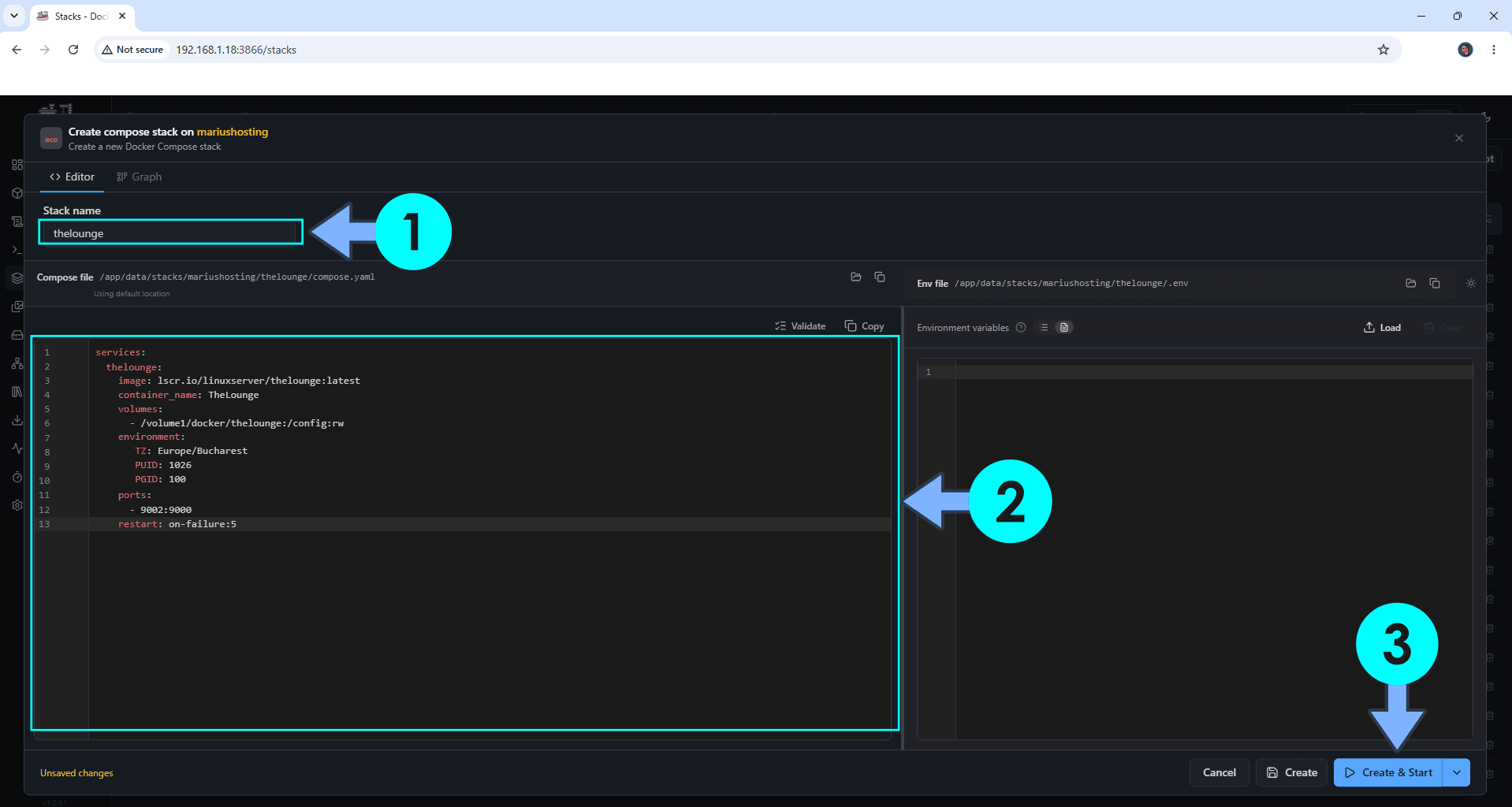The width and height of the screenshot is (1512, 807).
Task: Open the Images icon in the sidebar
Action: click(17, 307)
